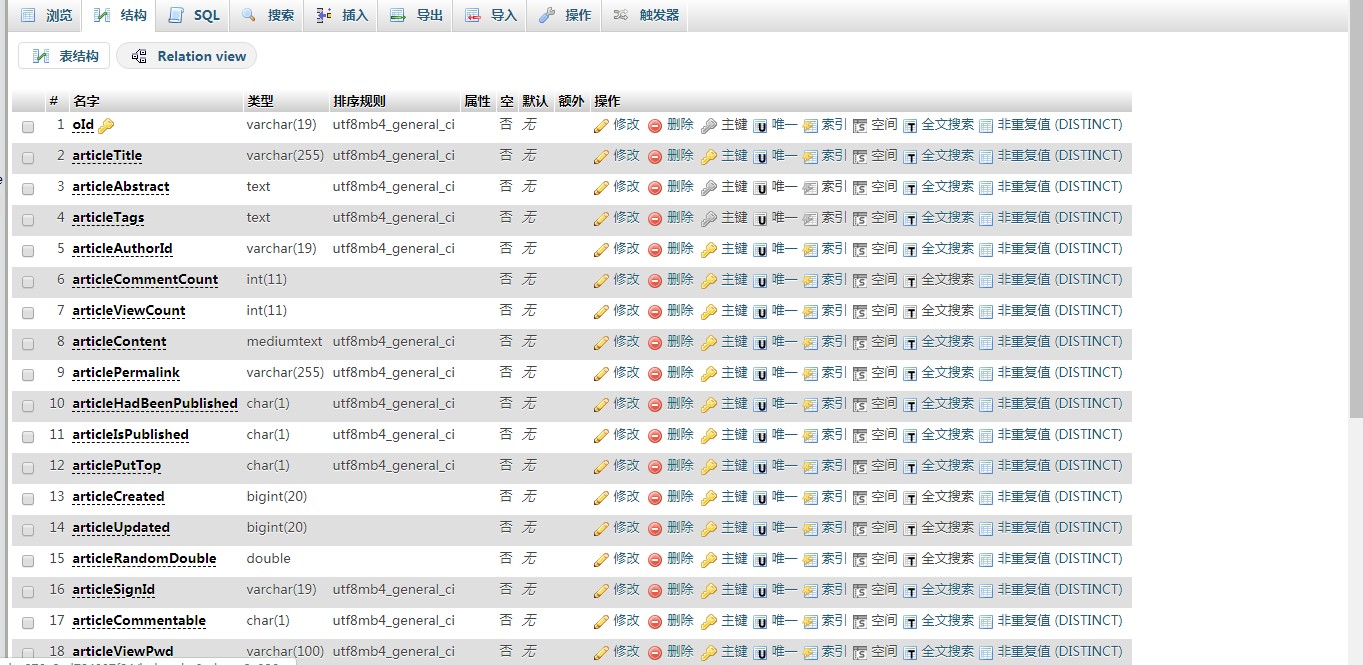
Task: Click the fulltext search icon for articleContent
Action: click(x=910, y=343)
